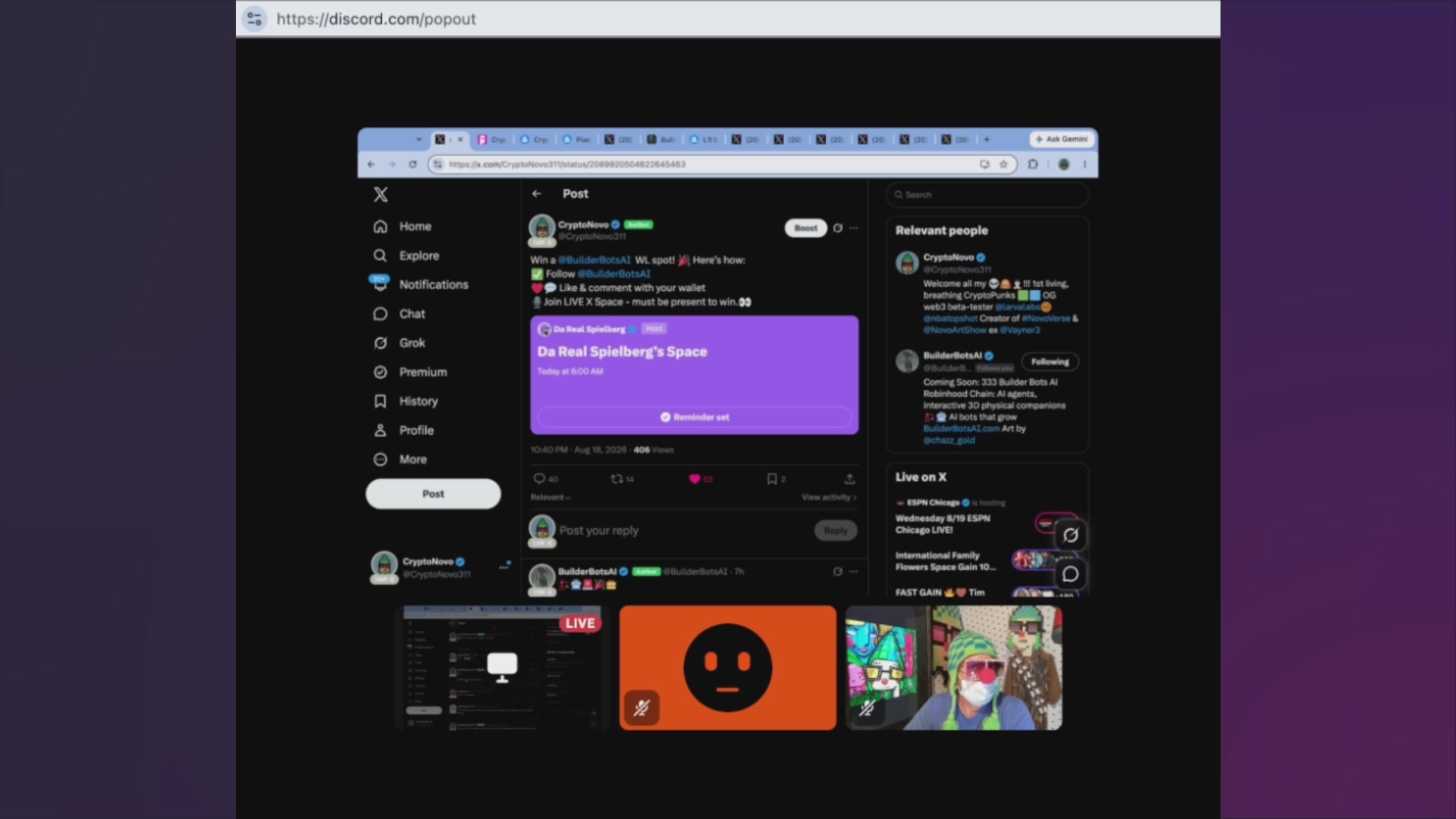Click the X Search field
Viewport: 1456px width, 819px height.
[987, 195]
